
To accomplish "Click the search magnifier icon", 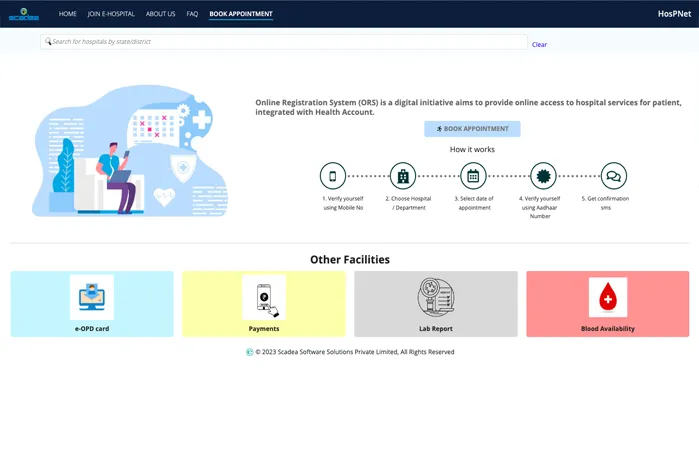I will pyautogui.click(x=48, y=42).
